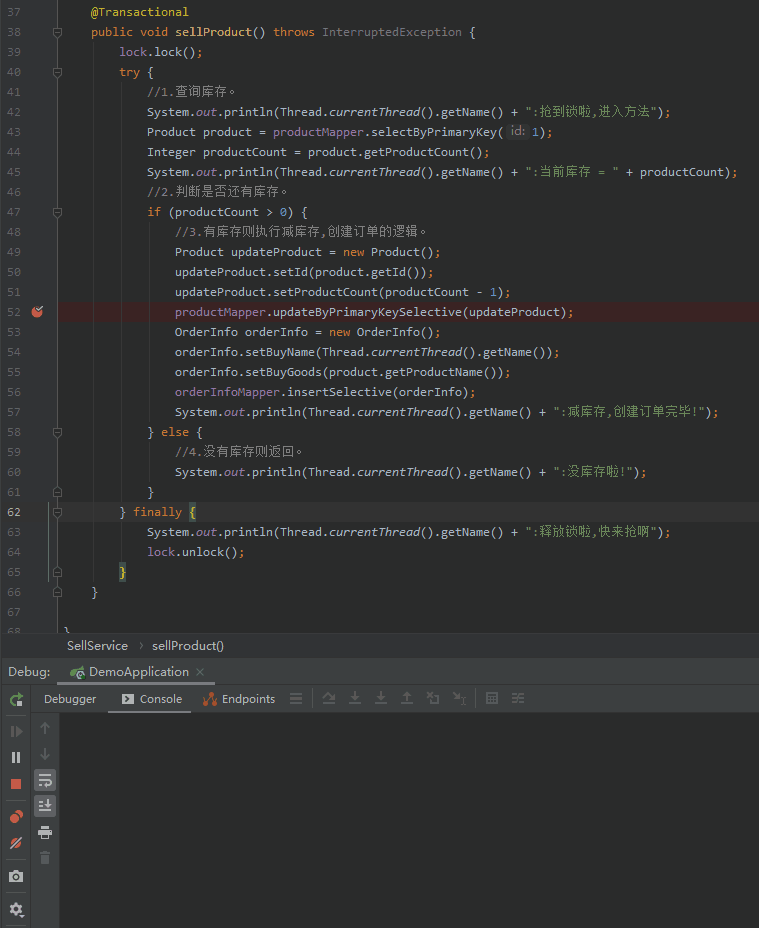Open Evaluate Expression calculator
Screen dimensions: 759x928
(x=491, y=699)
